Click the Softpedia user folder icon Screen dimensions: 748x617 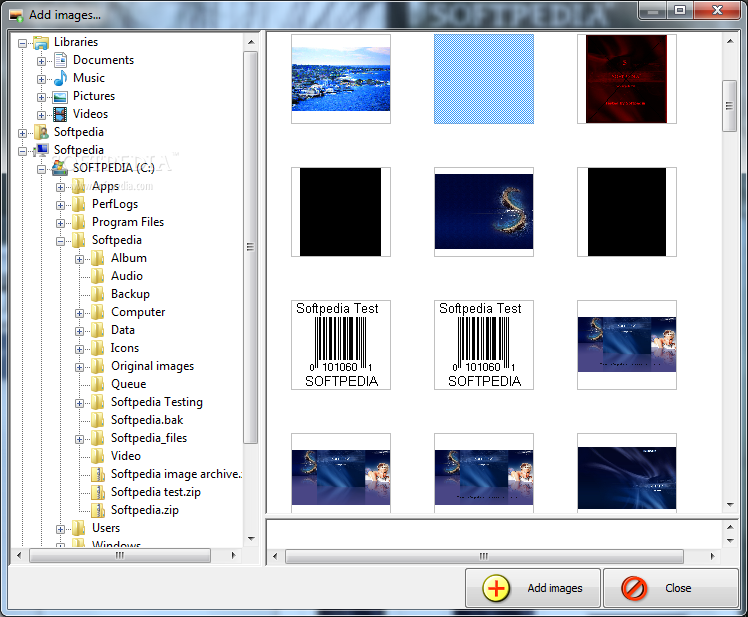(x=42, y=132)
